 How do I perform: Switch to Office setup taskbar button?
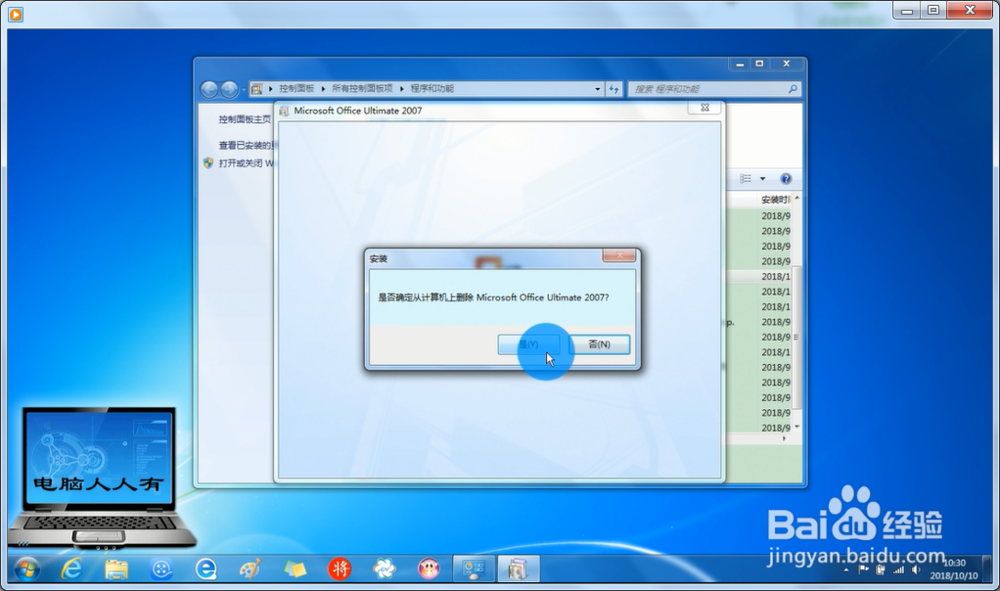[x=518, y=569]
